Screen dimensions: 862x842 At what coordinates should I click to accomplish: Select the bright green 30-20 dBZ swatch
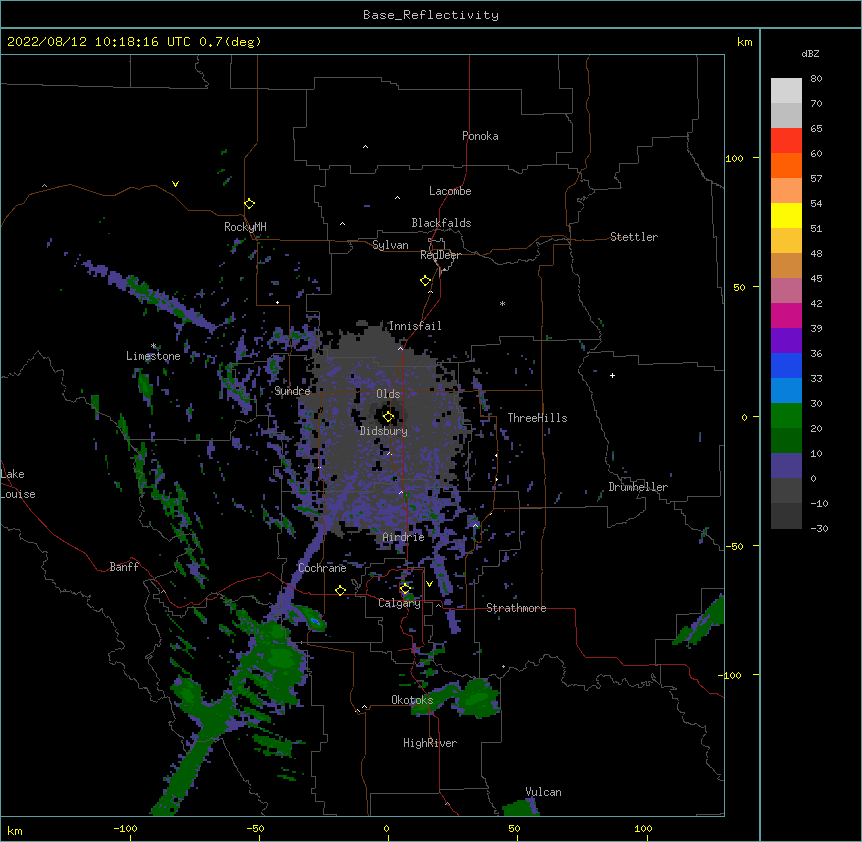coord(786,416)
